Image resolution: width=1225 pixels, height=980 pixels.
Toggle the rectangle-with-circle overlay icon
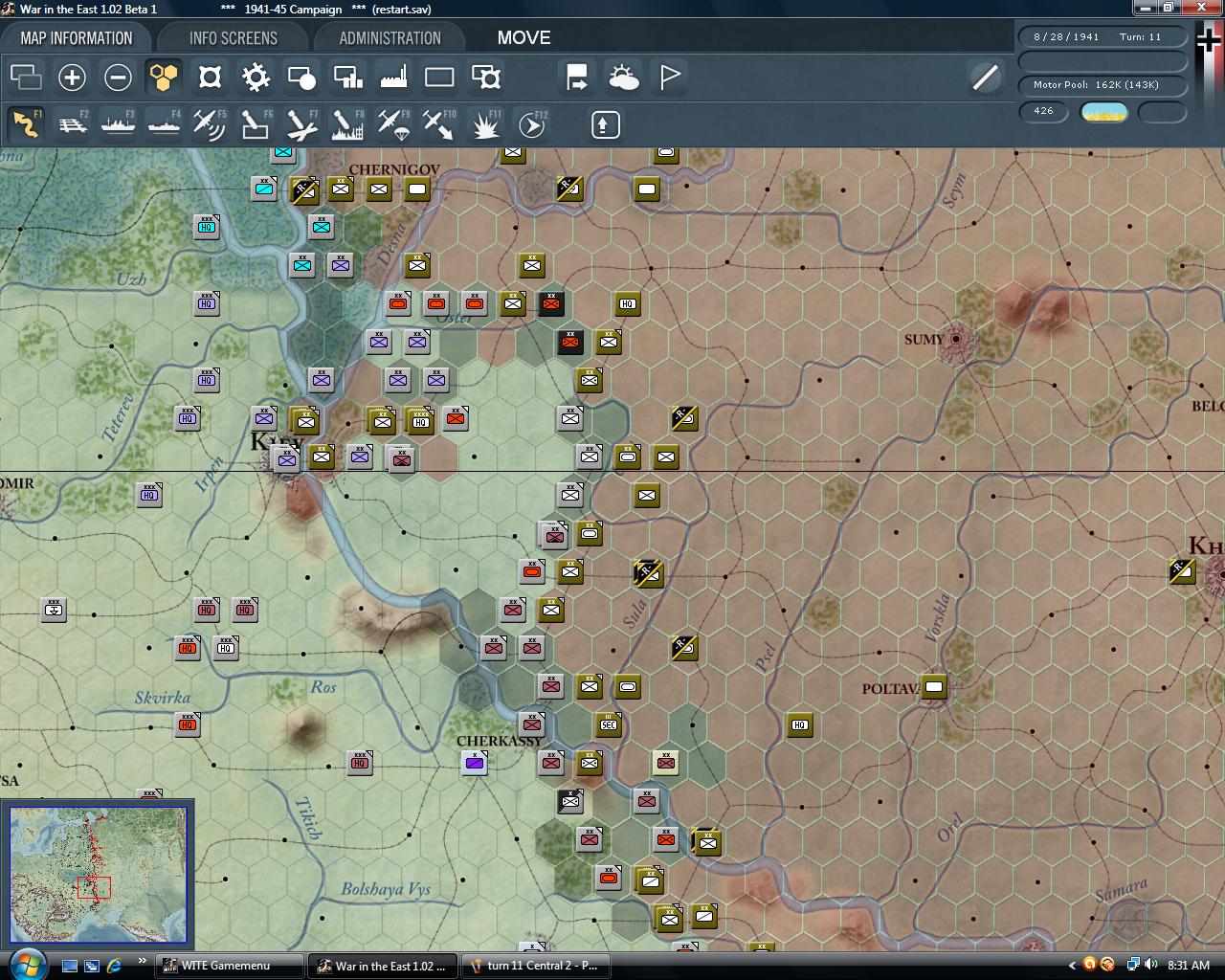click(x=301, y=78)
